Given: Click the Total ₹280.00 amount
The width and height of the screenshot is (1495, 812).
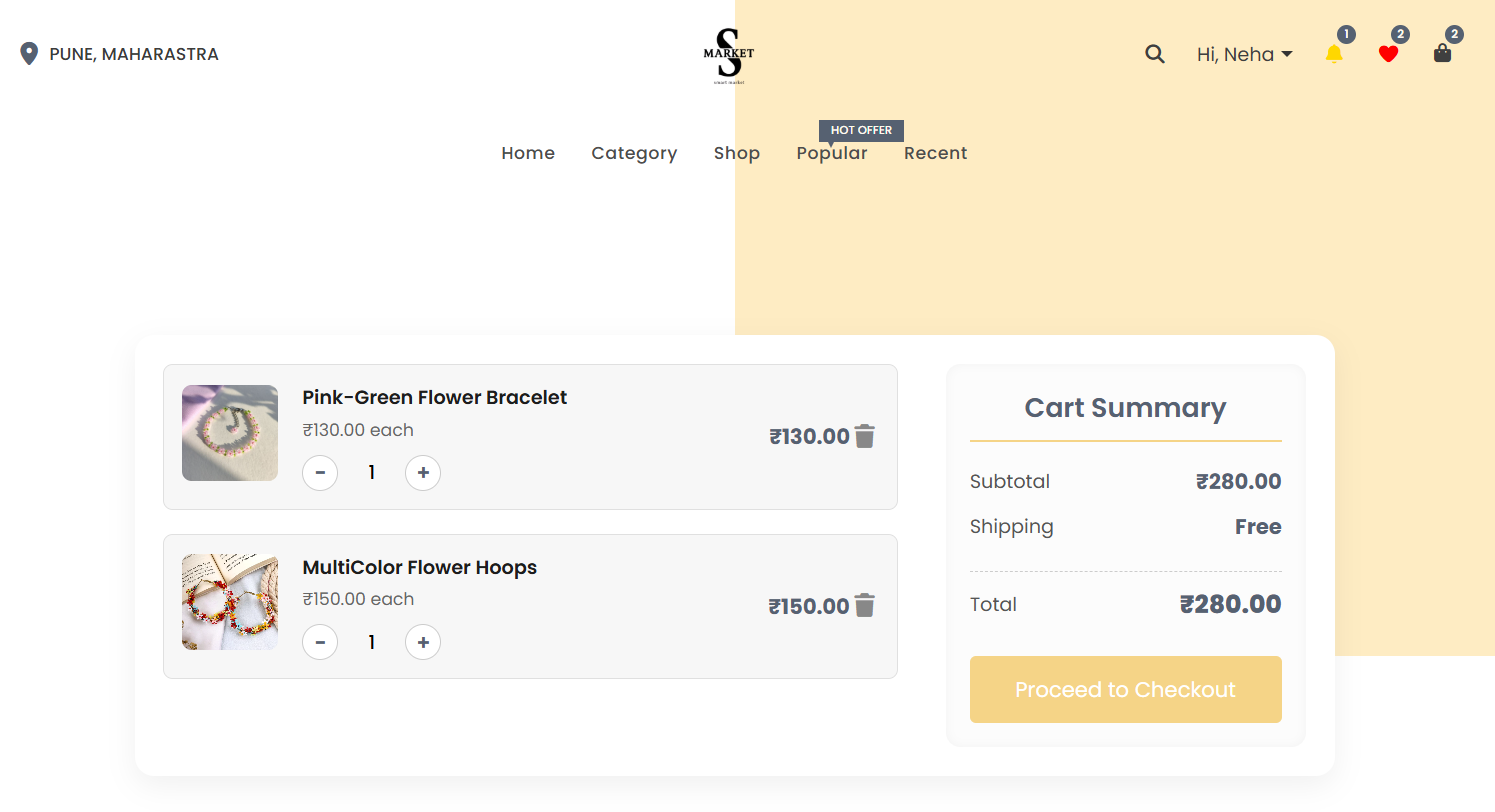Looking at the screenshot, I should (1231, 604).
